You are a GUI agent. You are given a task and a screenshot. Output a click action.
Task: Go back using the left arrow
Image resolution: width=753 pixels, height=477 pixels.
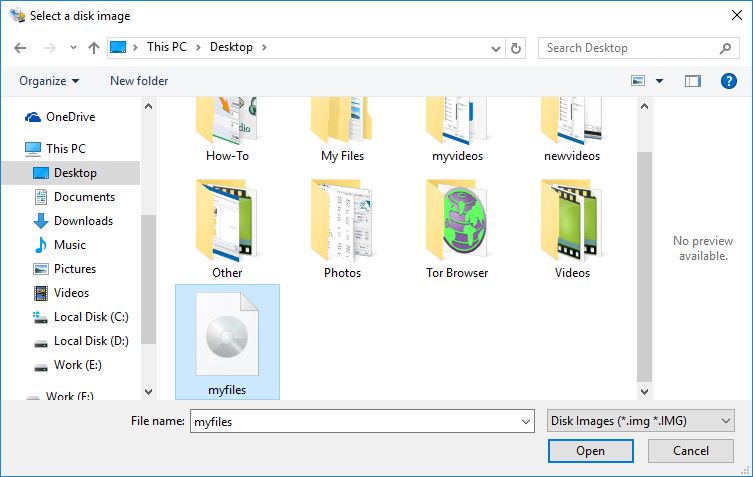coord(20,48)
